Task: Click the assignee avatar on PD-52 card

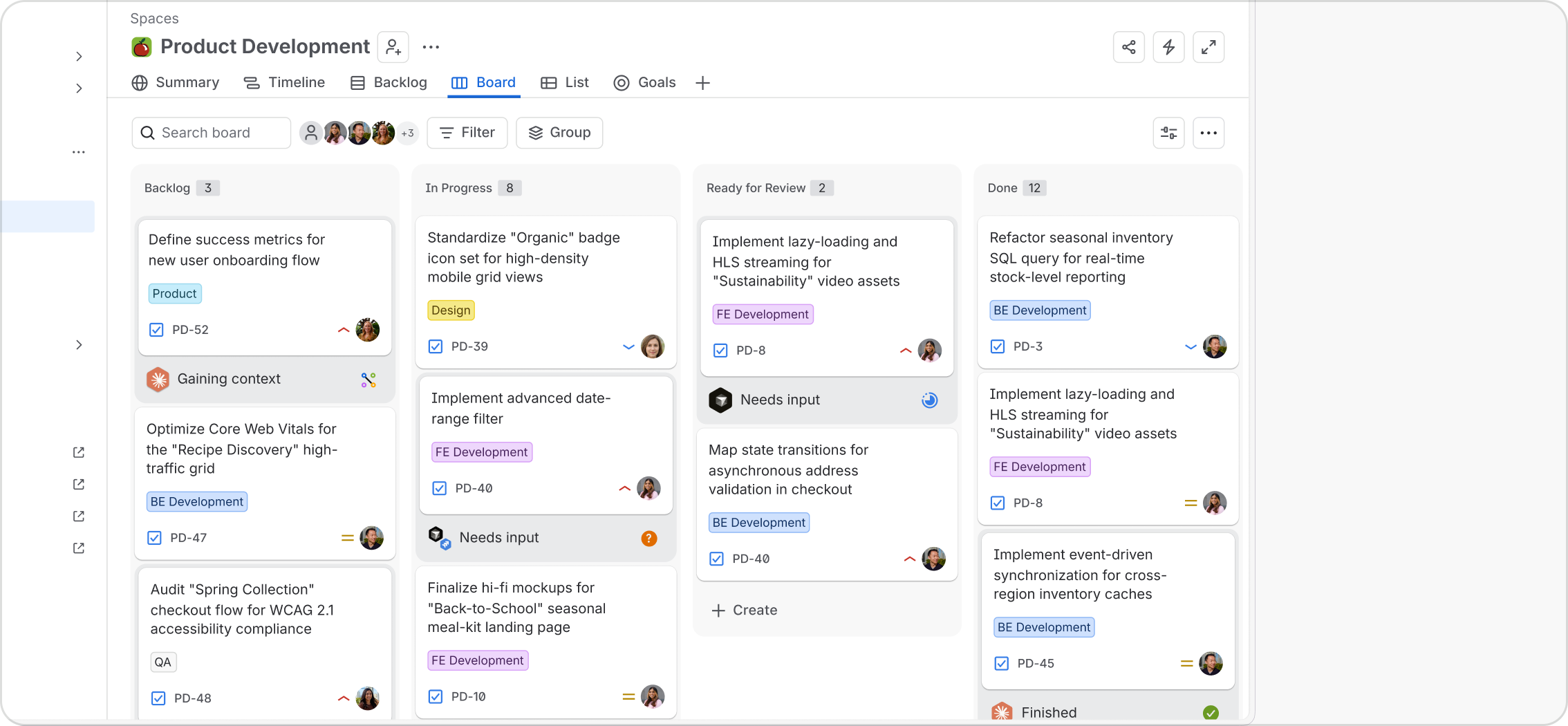Action: point(368,330)
